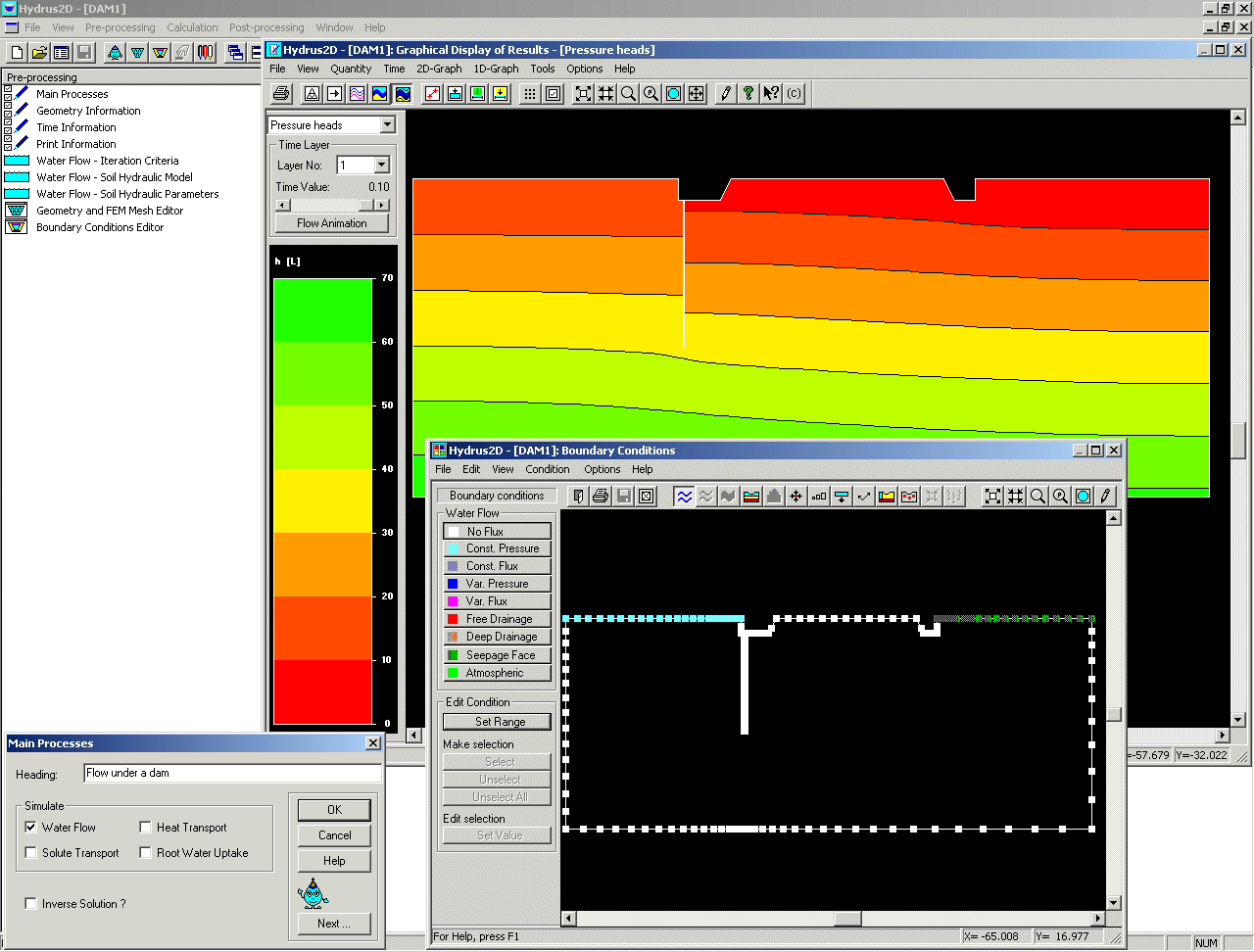The height and width of the screenshot is (952, 1254).
Task: Open the Pressure heads quantity dropdown
Action: (387, 125)
